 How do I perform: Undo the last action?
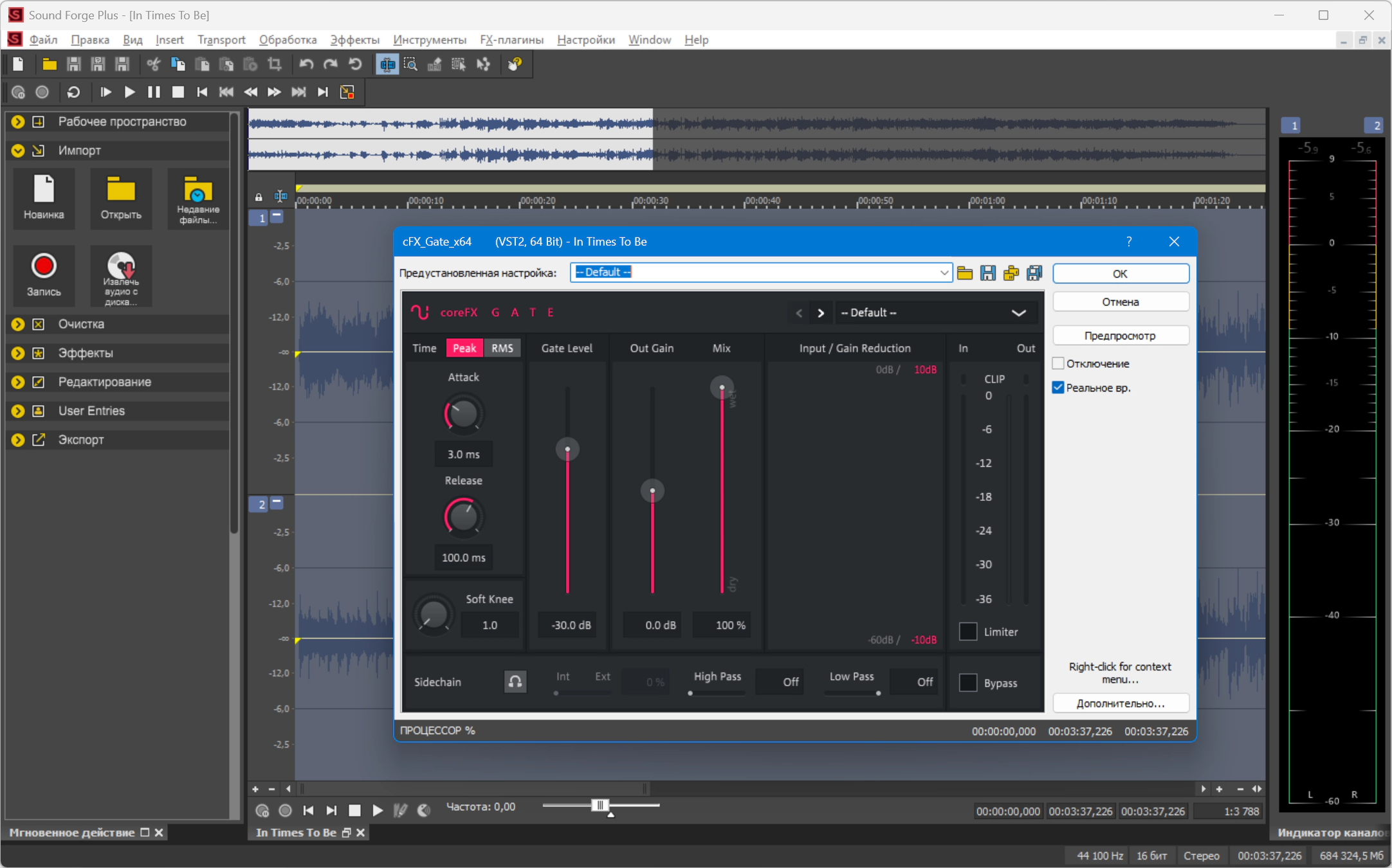(306, 64)
